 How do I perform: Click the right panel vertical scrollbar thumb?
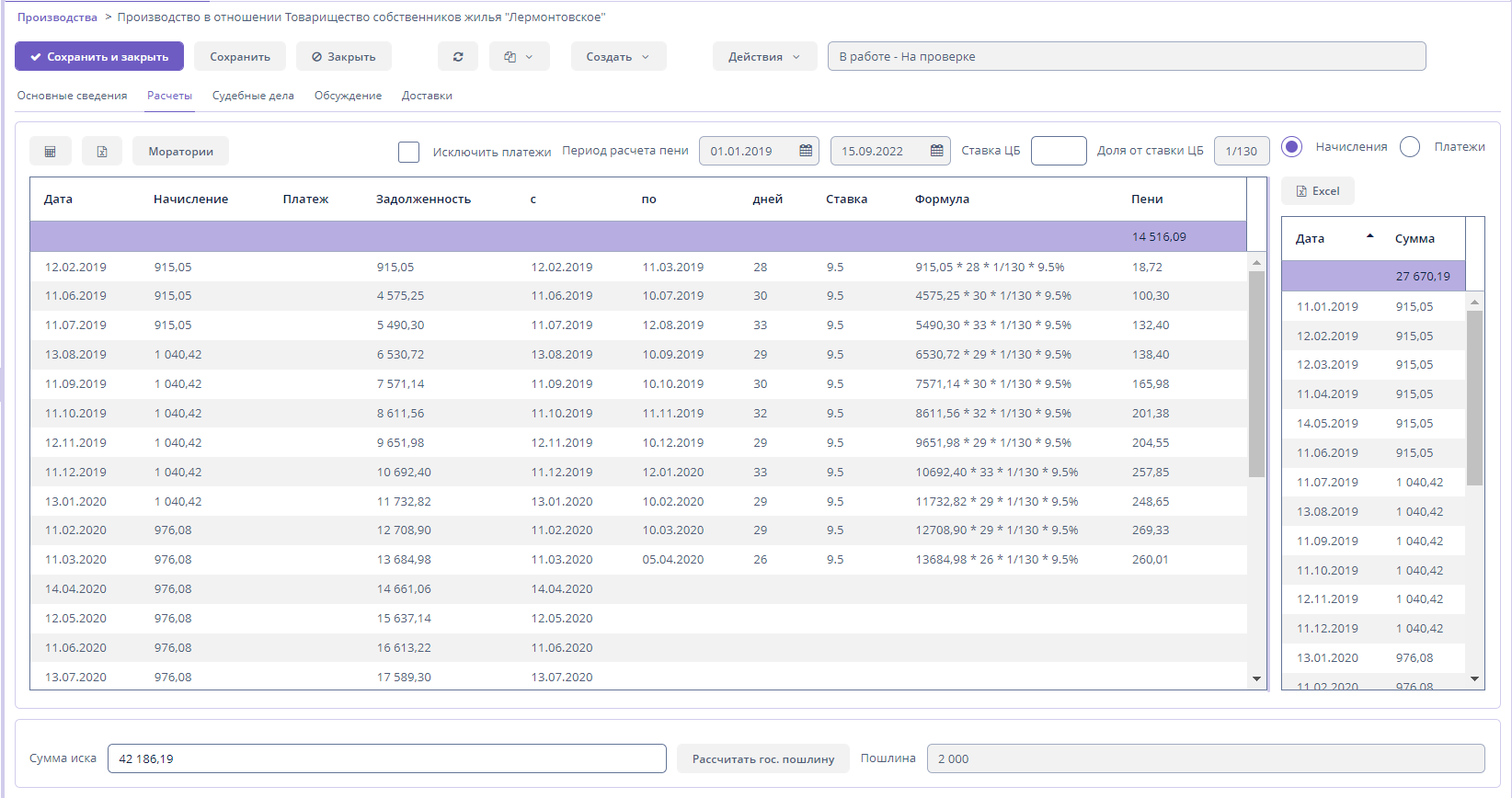[1474, 395]
